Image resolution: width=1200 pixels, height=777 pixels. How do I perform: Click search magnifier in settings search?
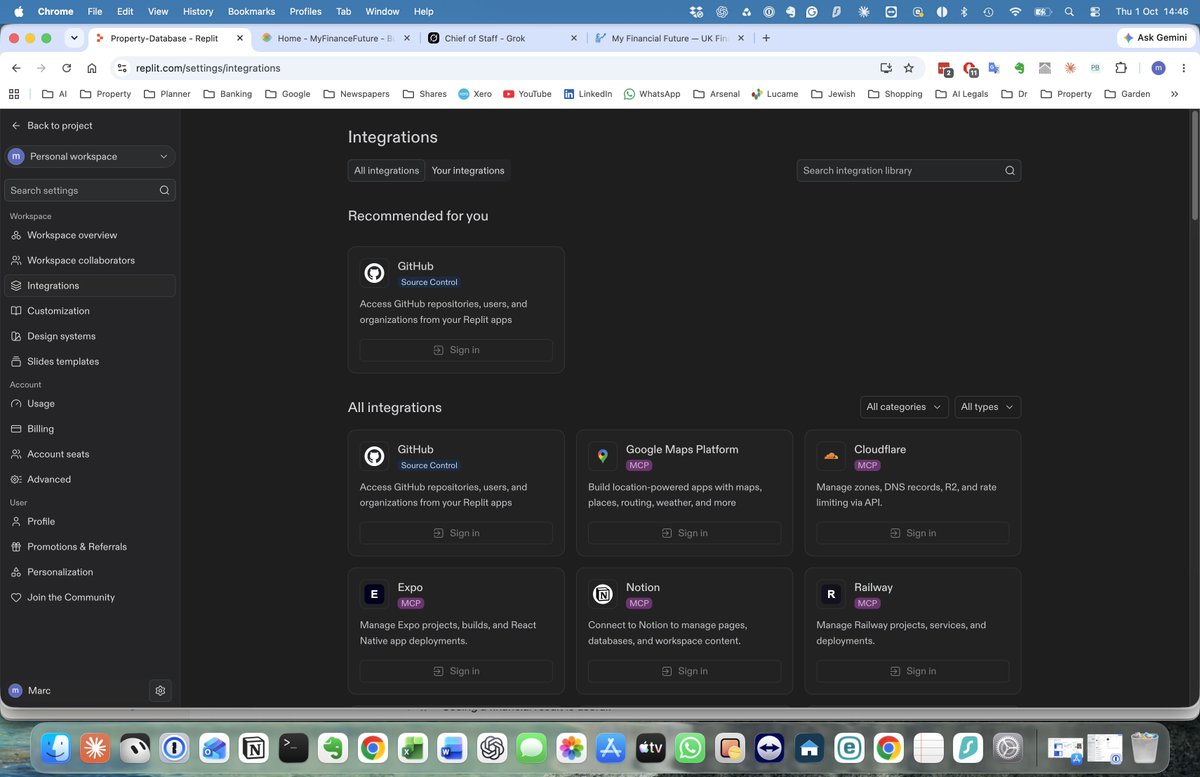164,190
